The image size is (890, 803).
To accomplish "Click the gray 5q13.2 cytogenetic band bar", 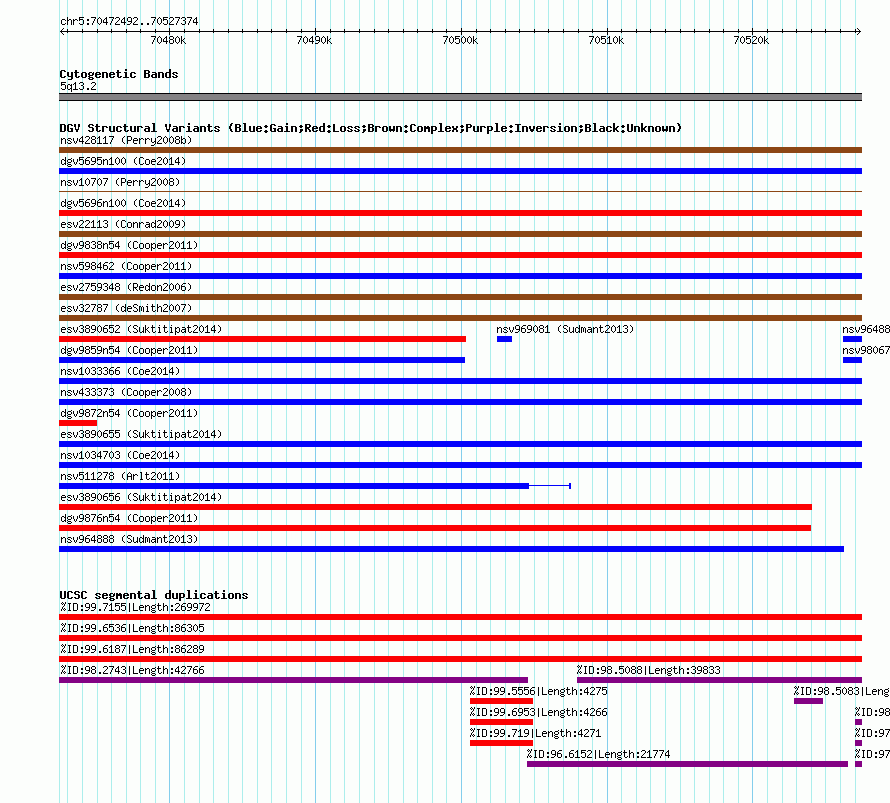I will (460, 97).
